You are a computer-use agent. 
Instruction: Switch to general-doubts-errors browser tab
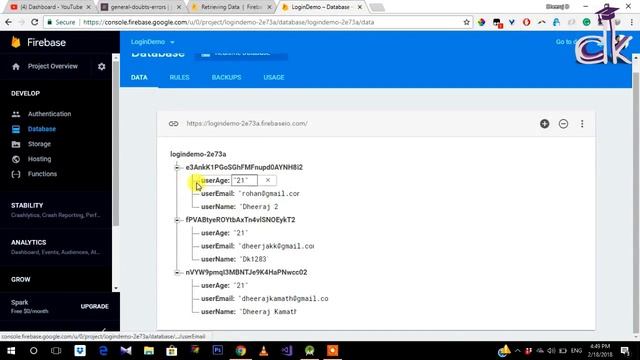click(140, 7)
